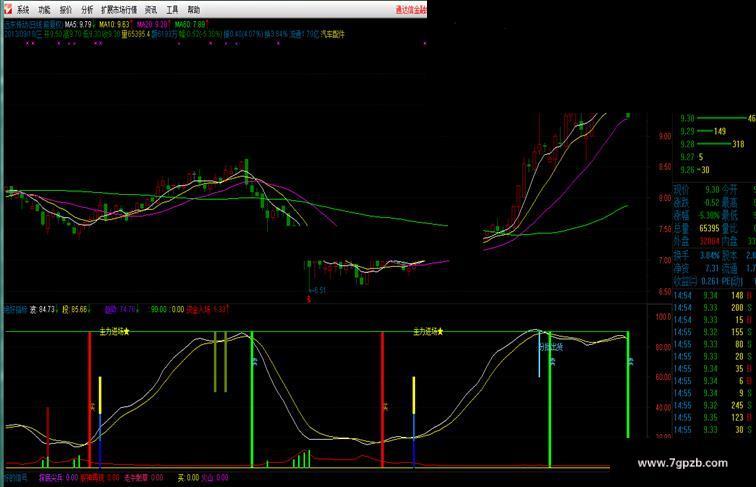The width and height of the screenshot is (756, 487).
Task: Open the 资讯 menu
Action: pyautogui.click(x=151, y=10)
